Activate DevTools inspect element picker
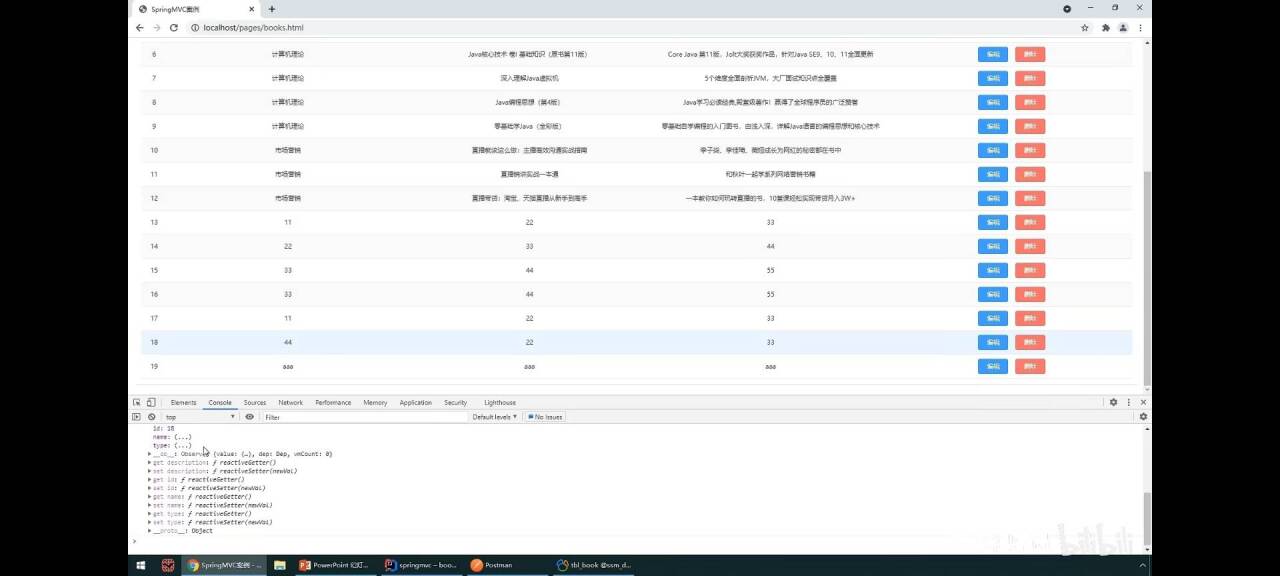Viewport: 1280px width, 576px height. (137, 402)
